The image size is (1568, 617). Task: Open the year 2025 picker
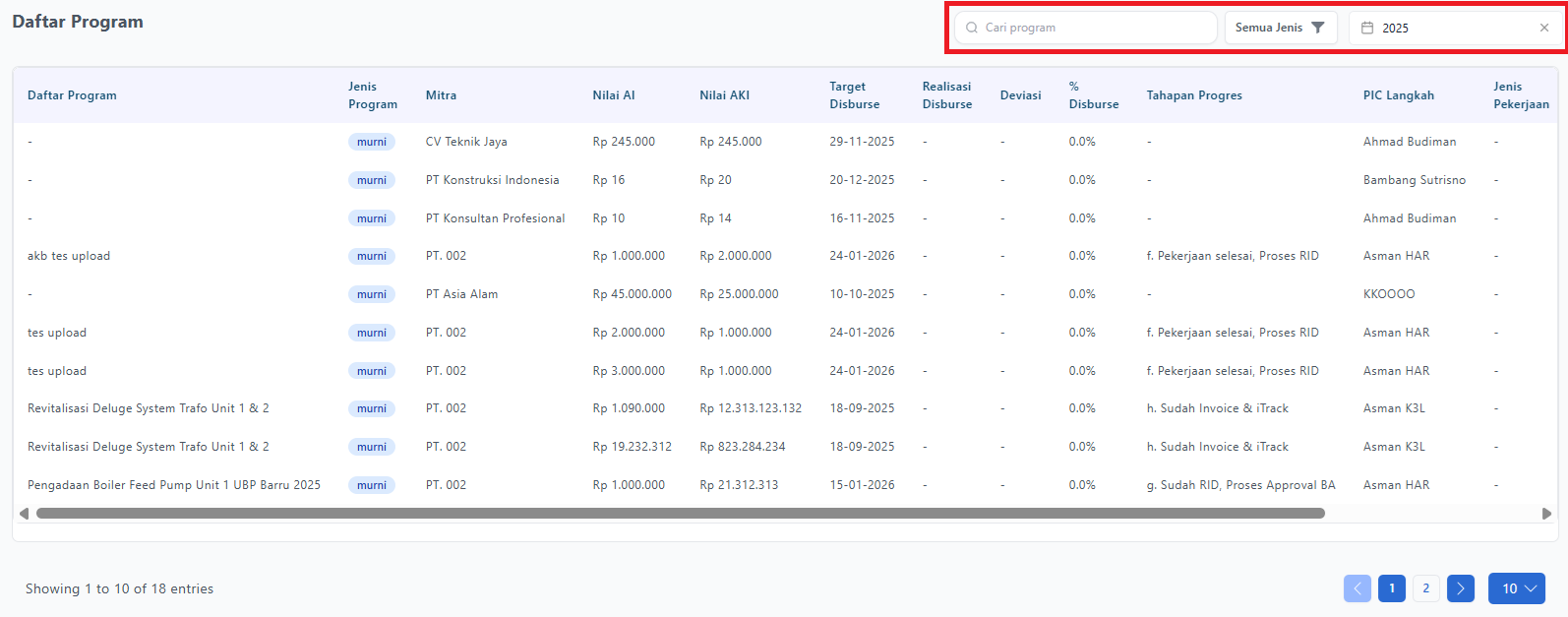pos(1446,28)
